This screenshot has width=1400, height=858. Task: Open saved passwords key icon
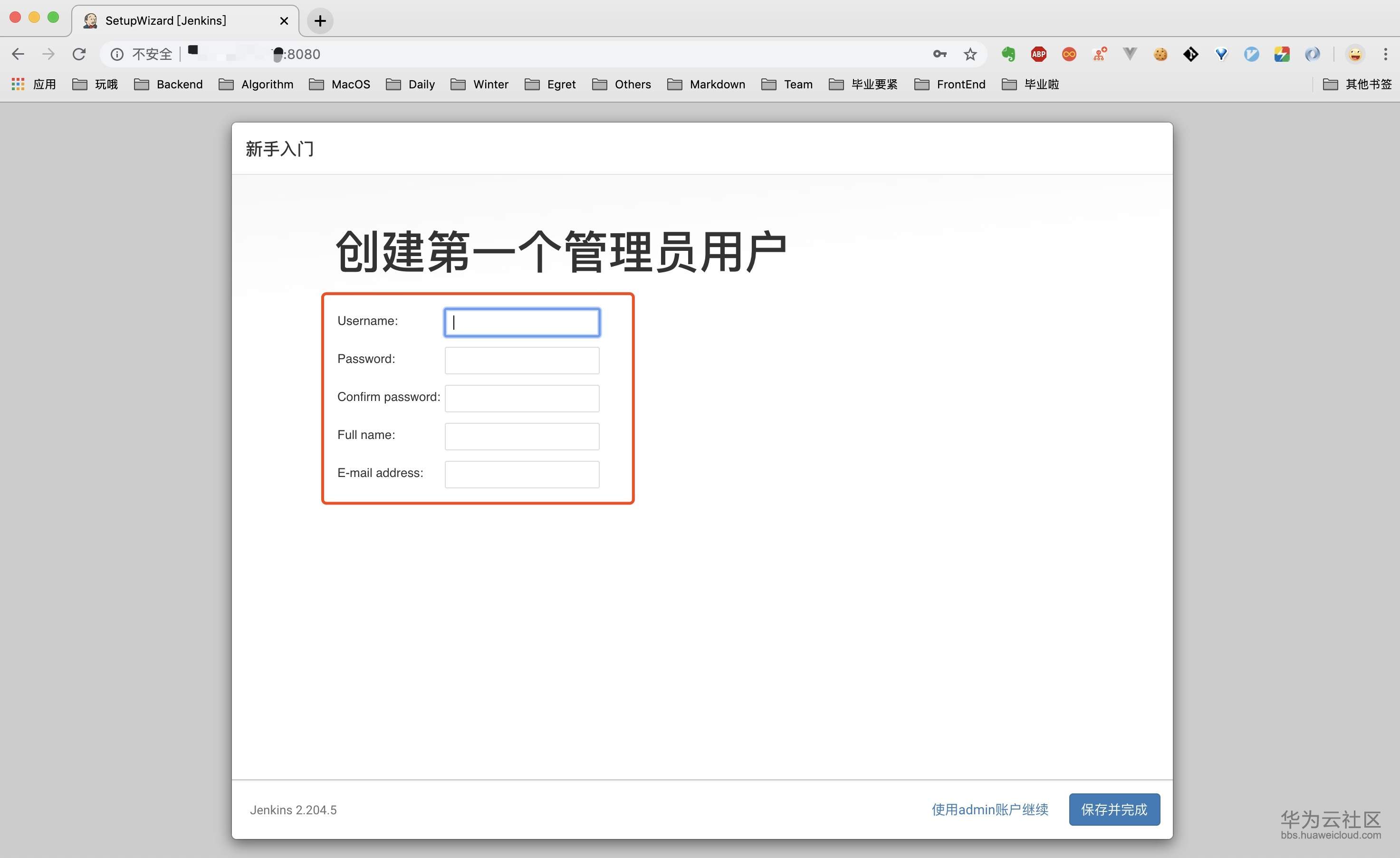(x=939, y=54)
